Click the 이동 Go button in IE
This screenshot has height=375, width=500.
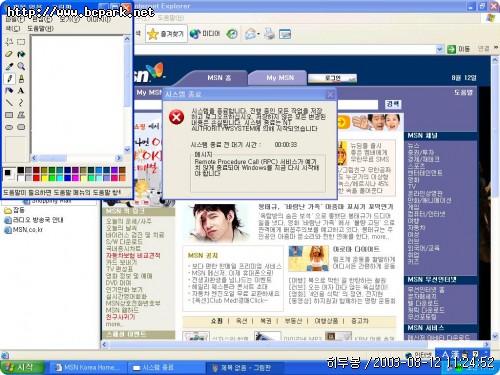(x=459, y=49)
